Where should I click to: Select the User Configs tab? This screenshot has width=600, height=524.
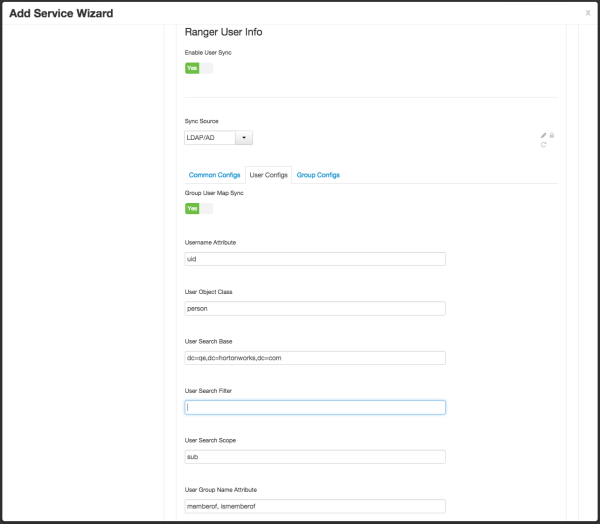[x=268, y=175]
